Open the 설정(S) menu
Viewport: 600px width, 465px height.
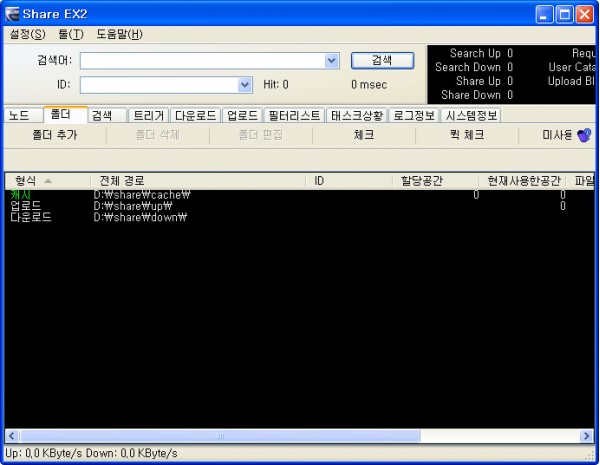point(28,34)
